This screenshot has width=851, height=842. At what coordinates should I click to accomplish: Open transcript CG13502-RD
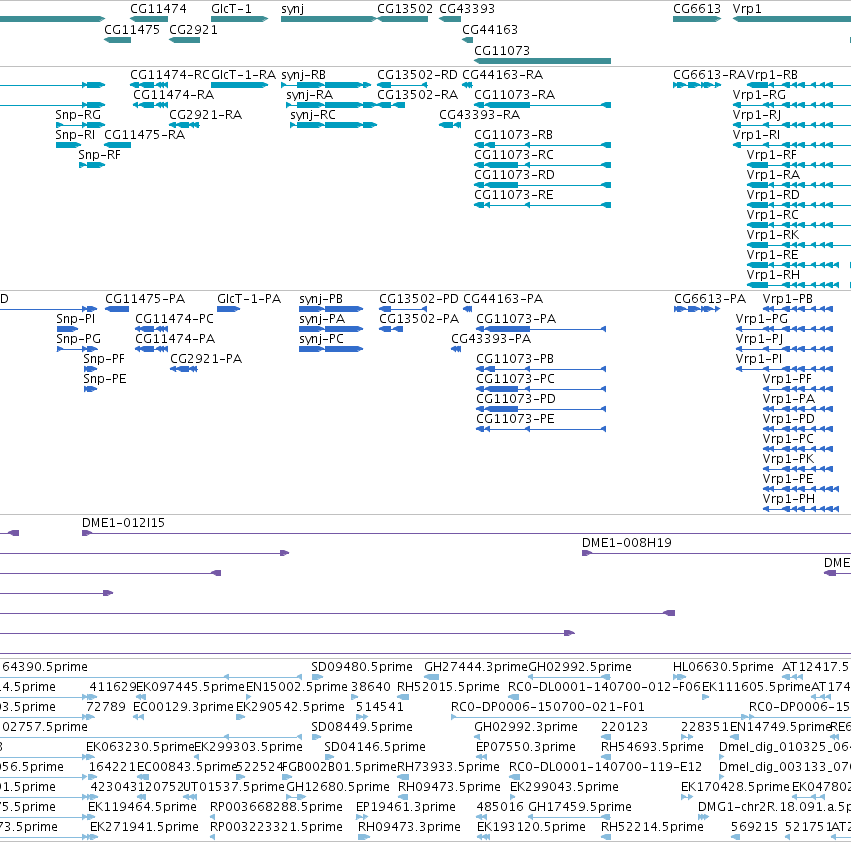click(402, 85)
